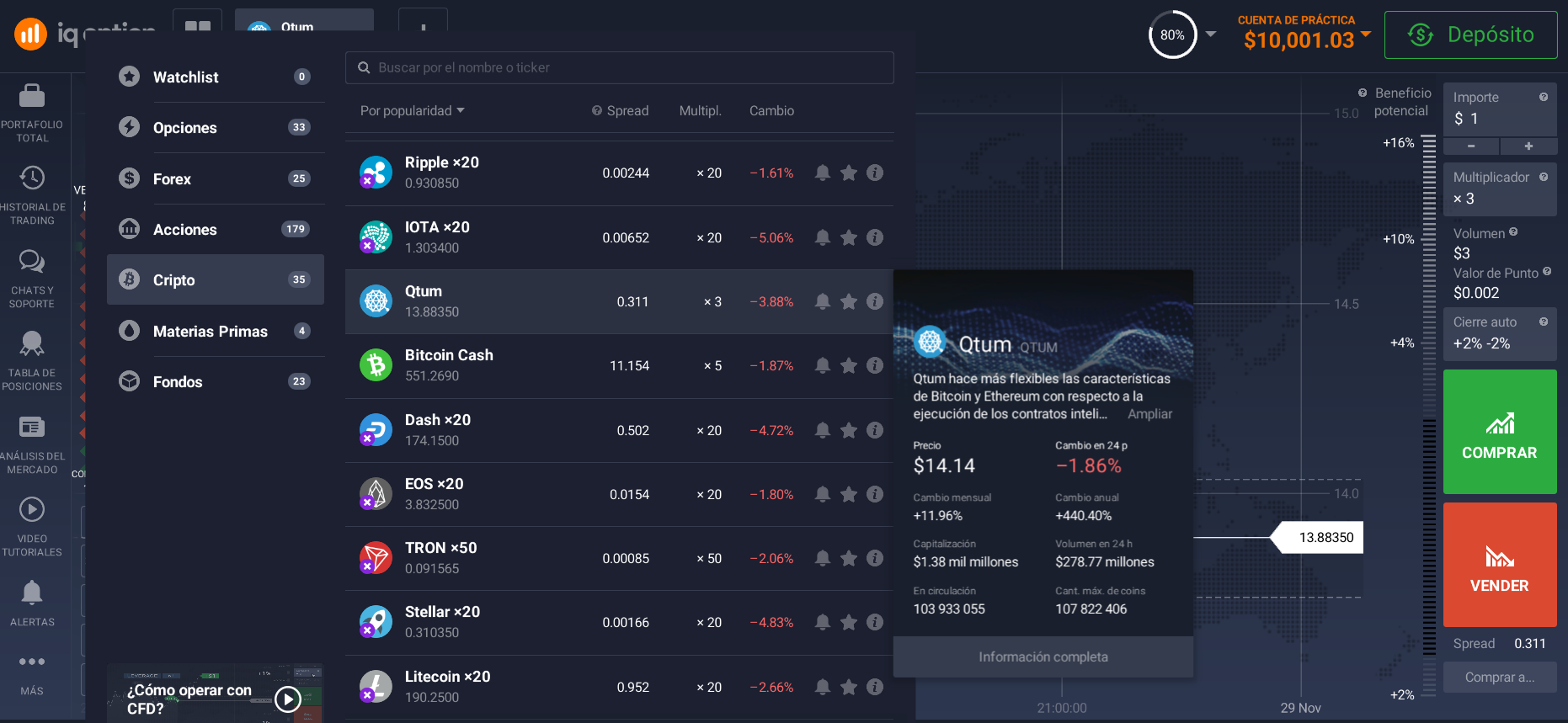Add Litecoin x20 to watchlist star
This screenshot has width=1568, height=723.
tap(849, 687)
